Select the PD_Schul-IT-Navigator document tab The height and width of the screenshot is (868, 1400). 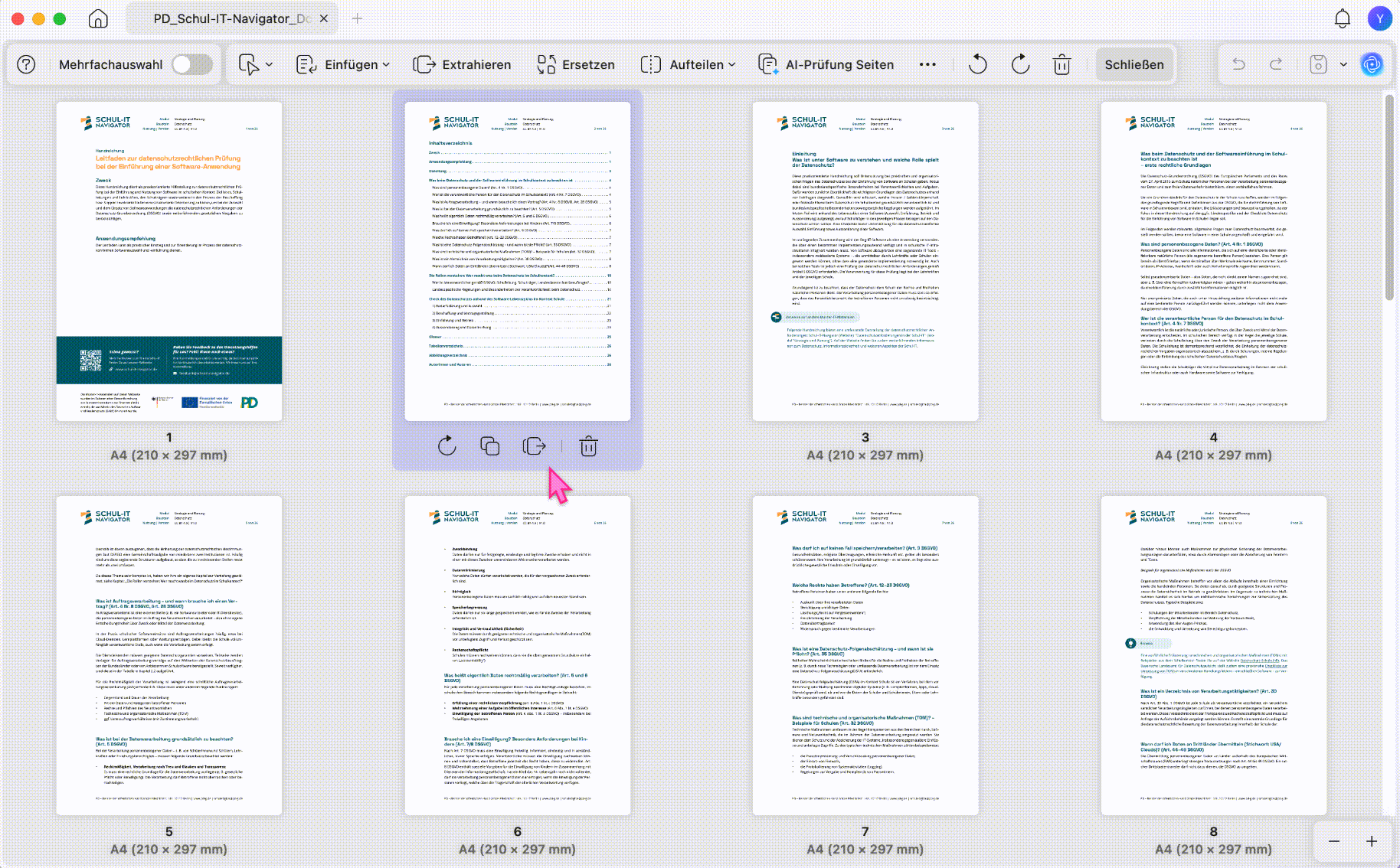click(x=230, y=18)
